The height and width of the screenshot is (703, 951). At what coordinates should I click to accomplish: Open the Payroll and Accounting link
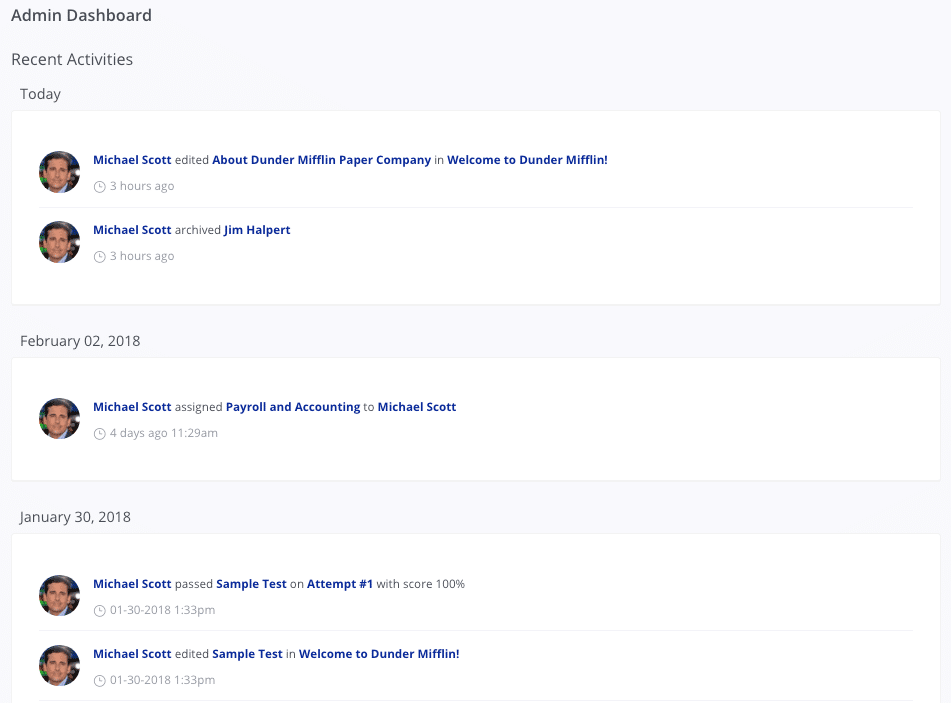293,407
